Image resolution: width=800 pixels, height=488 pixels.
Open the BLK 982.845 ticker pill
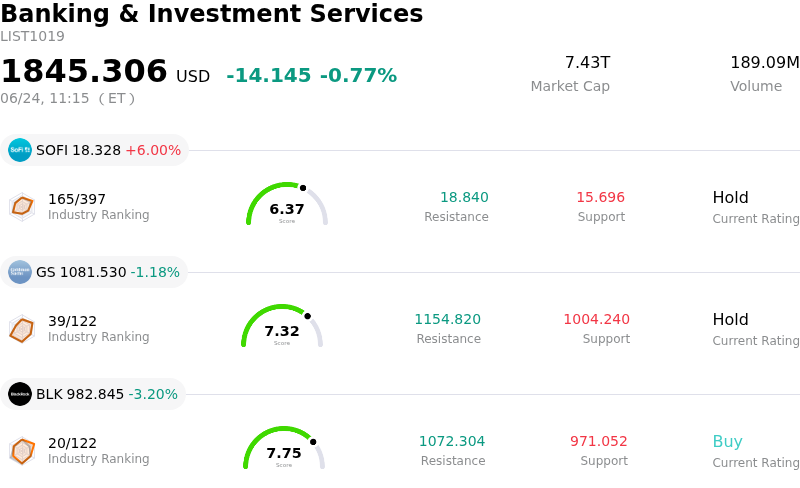93,394
